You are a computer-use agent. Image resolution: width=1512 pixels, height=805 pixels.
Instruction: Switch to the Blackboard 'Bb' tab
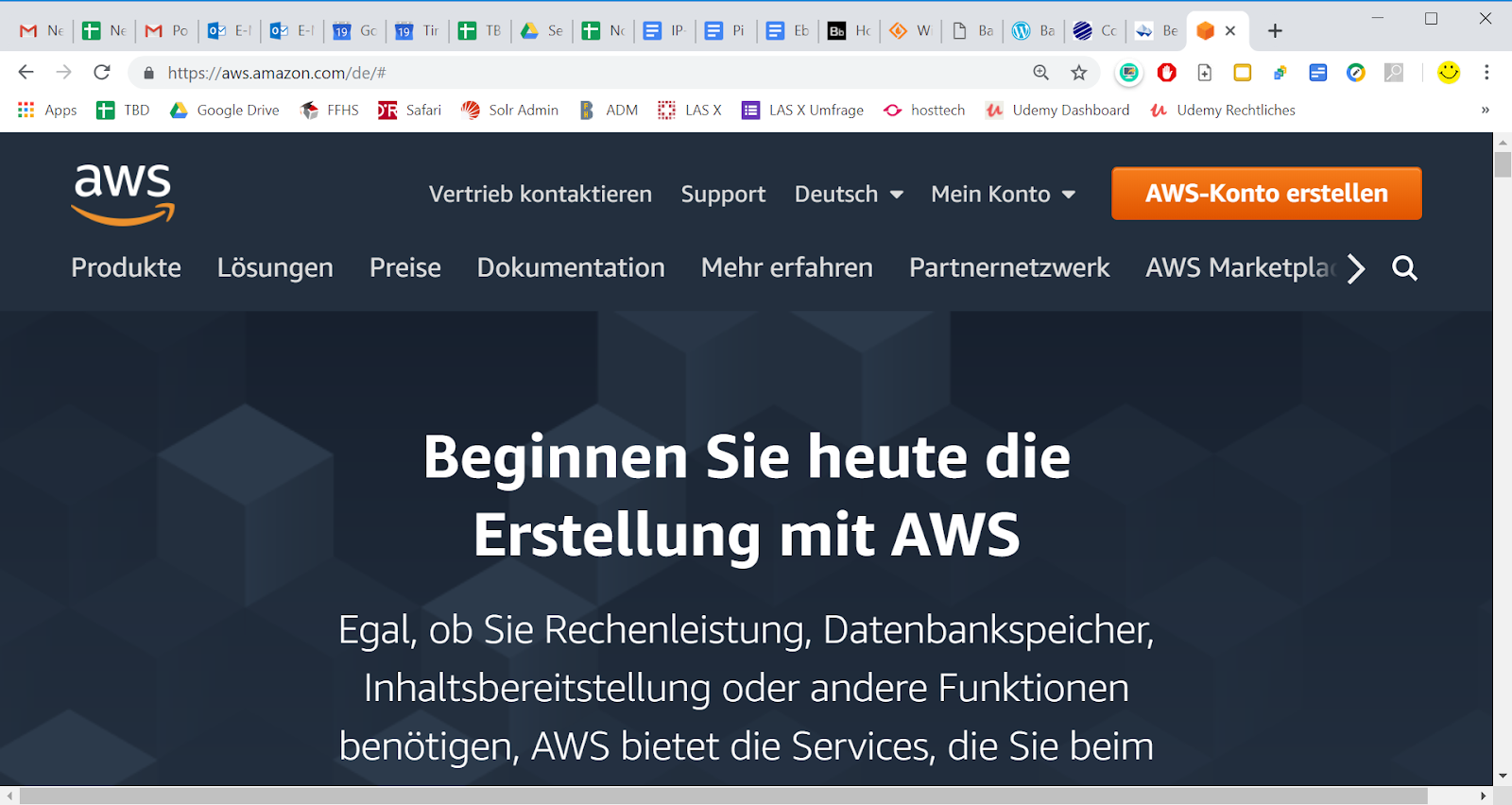coord(850,31)
